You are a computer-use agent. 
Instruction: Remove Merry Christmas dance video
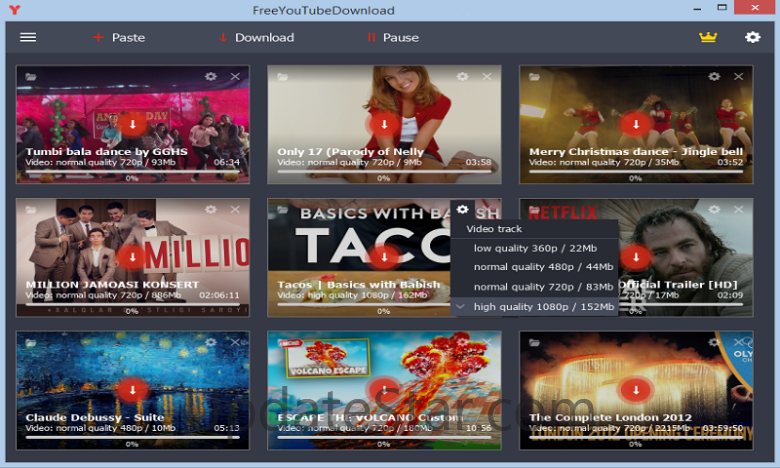pyautogui.click(x=739, y=76)
